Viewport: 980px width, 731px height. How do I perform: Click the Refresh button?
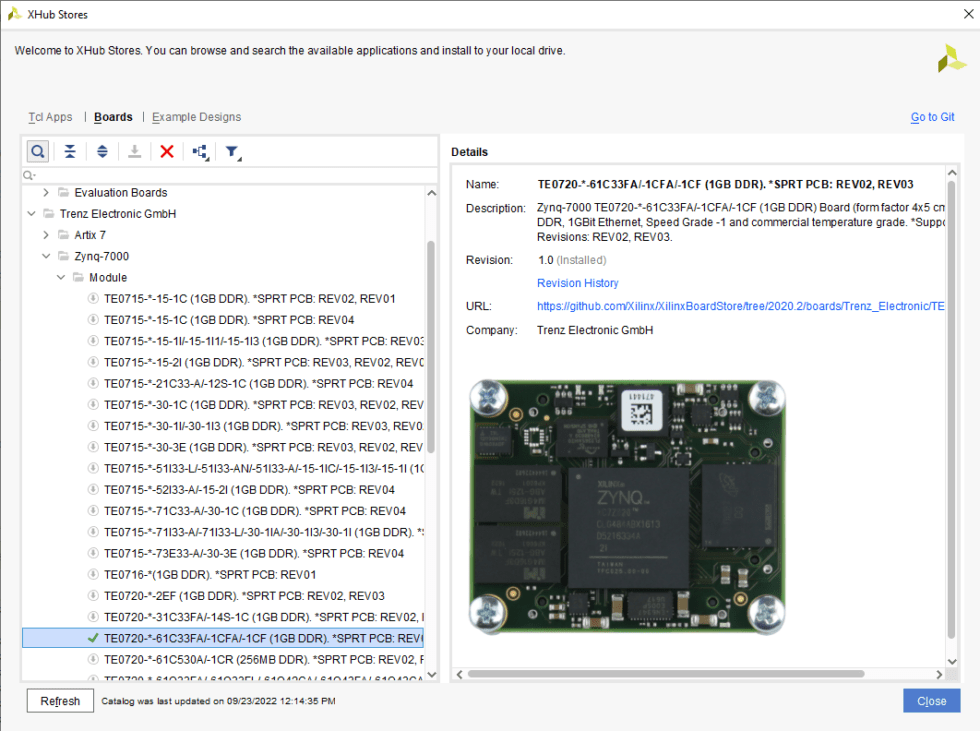(x=59, y=700)
